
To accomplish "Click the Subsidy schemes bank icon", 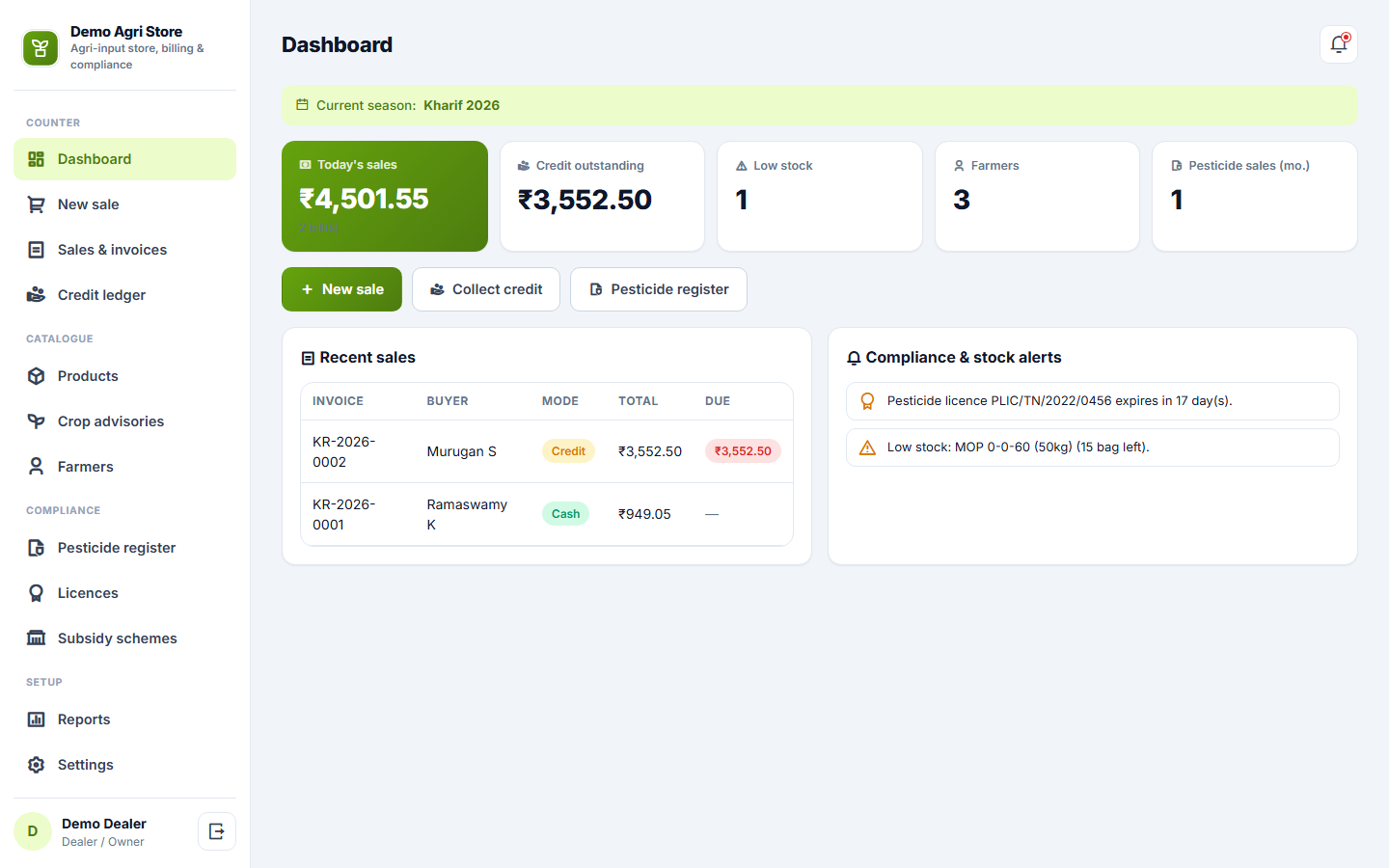I will coord(37,638).
